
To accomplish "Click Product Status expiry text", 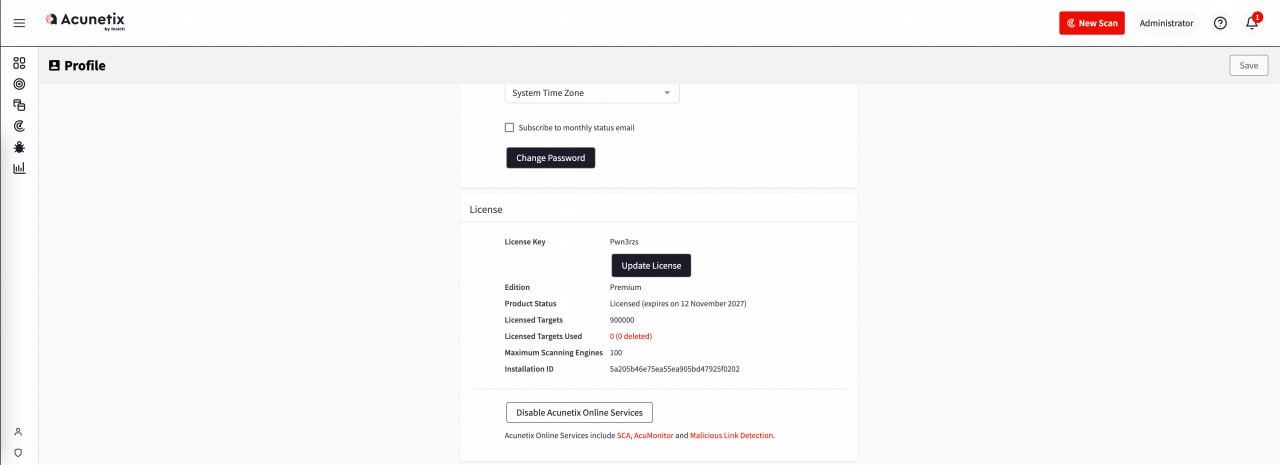I will coord(678,303).
